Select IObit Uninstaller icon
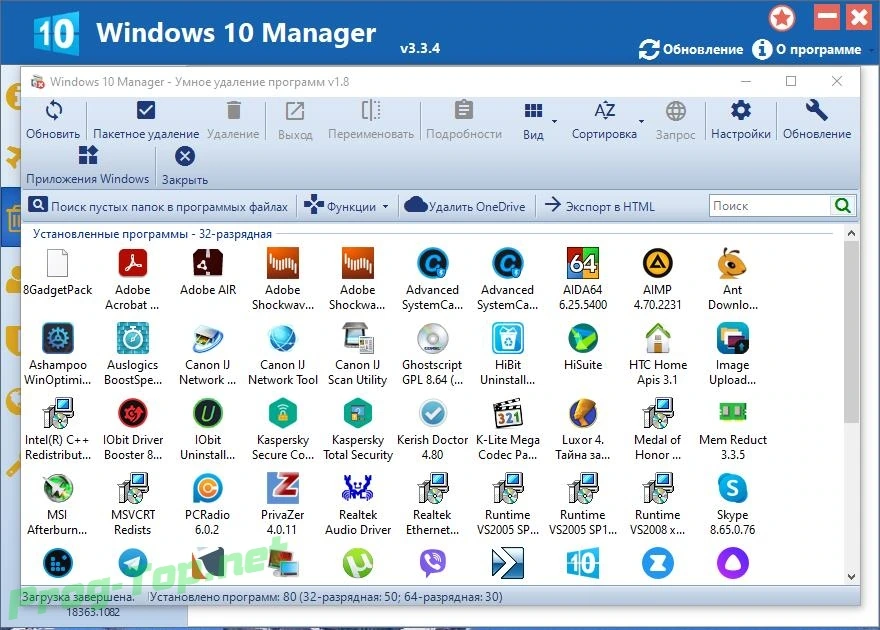Viewport: 880px width, 630px height. point(208,413)
